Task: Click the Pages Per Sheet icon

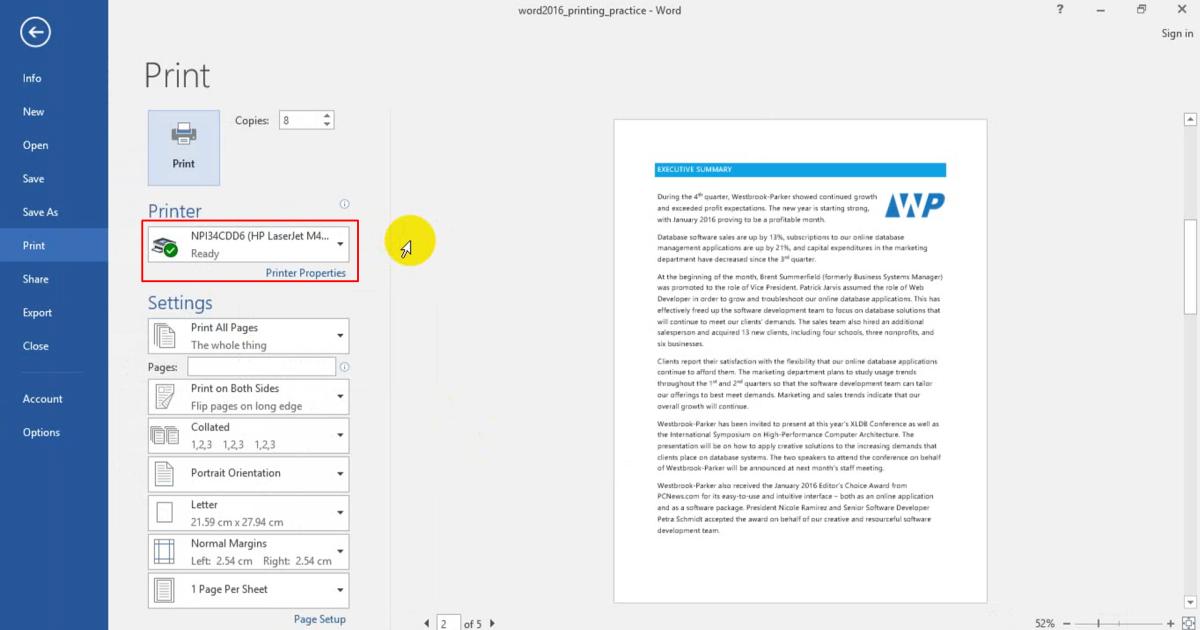Action: [164, 589]
